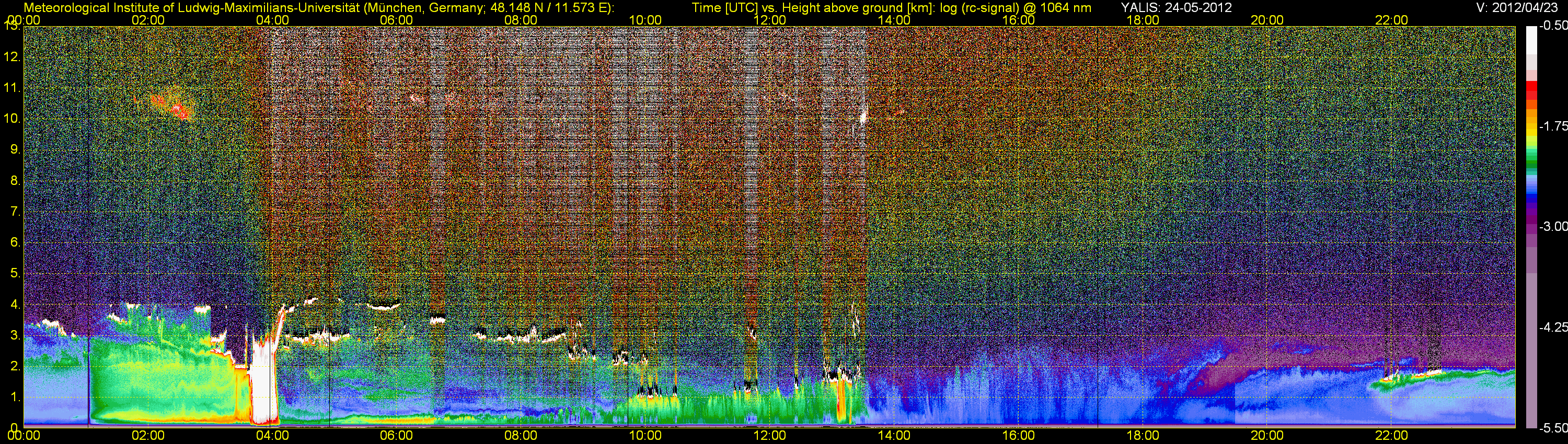Click '02:00' on the top time axis
This screenshot has width=1568, height=444.
click(148, 20)
